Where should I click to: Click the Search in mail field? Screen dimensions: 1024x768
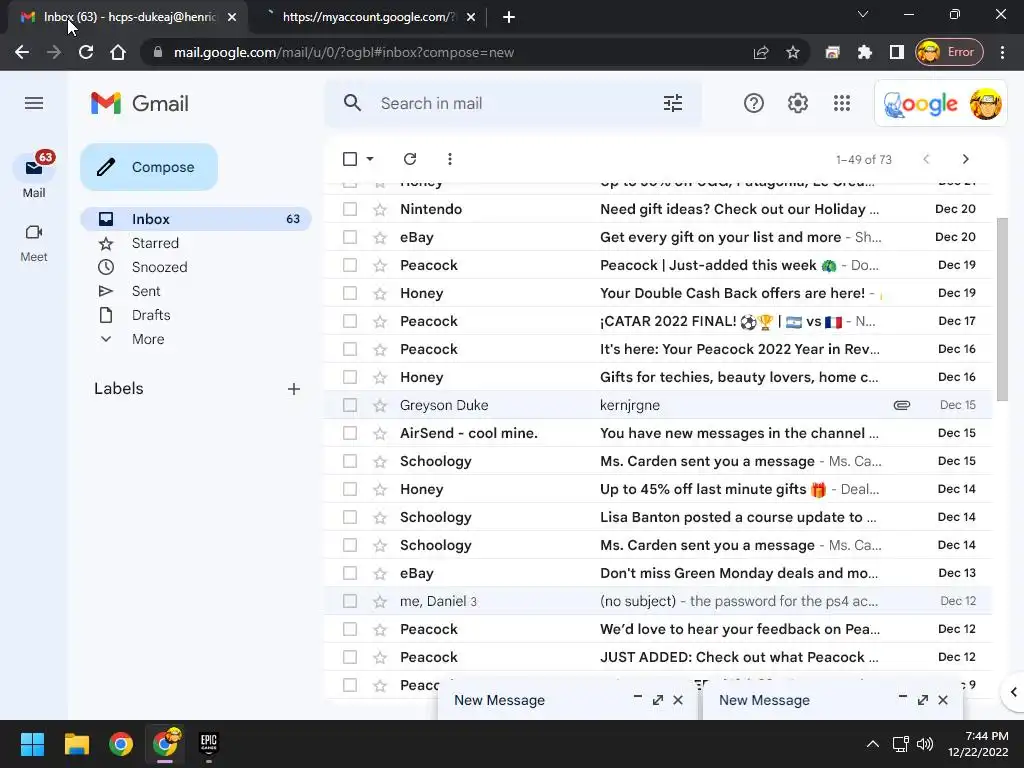click(x=513, y=103)
